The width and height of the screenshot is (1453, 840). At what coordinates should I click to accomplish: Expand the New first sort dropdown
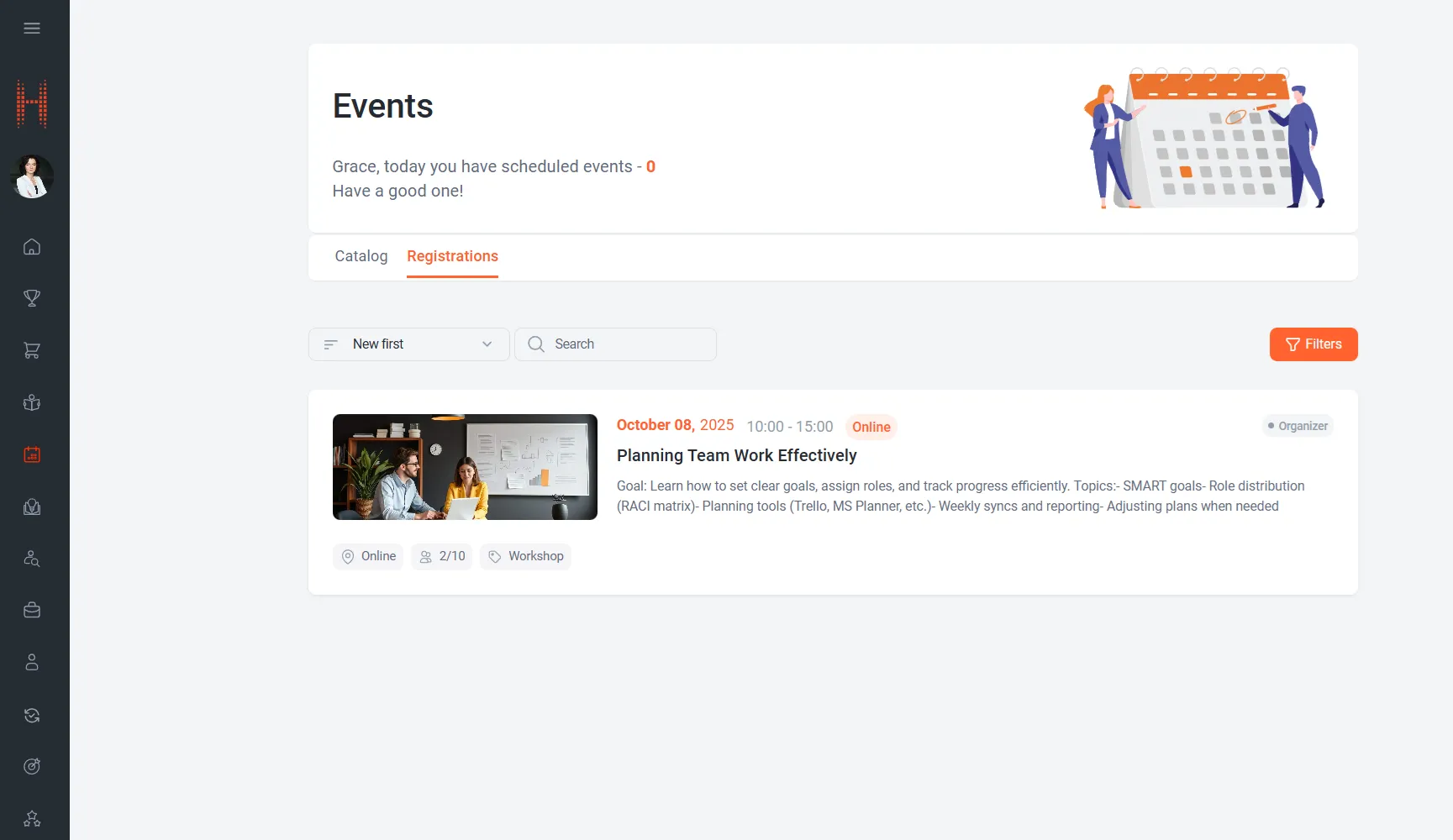(408, 344)
